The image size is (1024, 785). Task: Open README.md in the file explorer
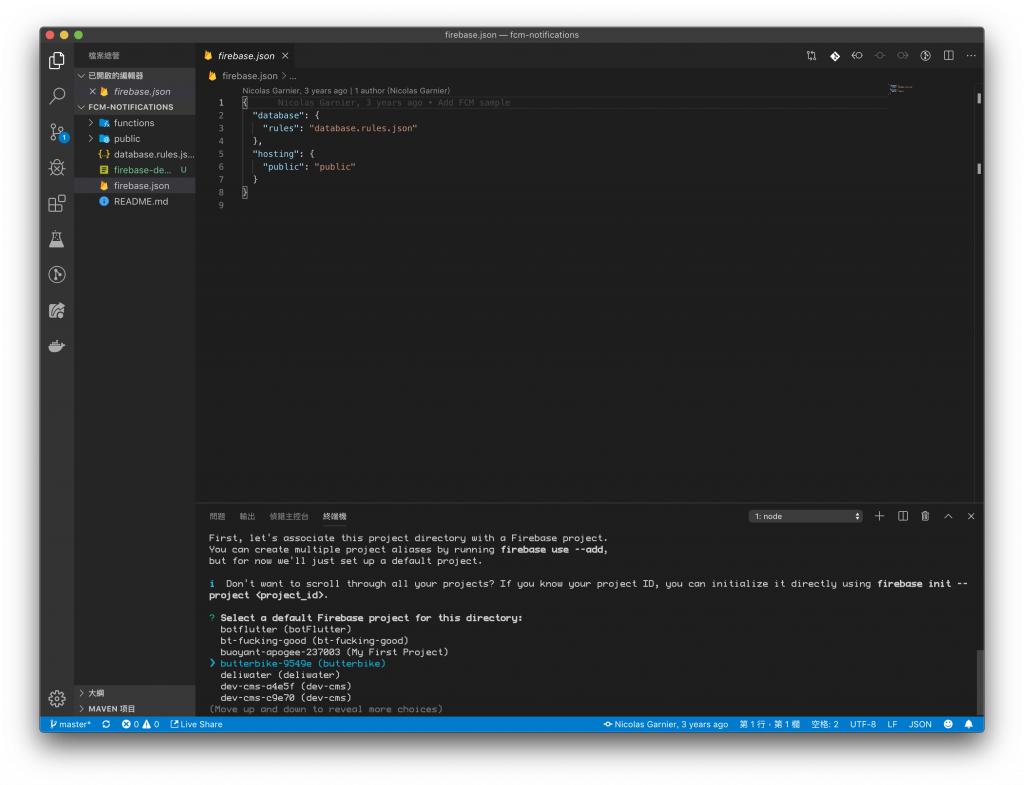point(140,202)
